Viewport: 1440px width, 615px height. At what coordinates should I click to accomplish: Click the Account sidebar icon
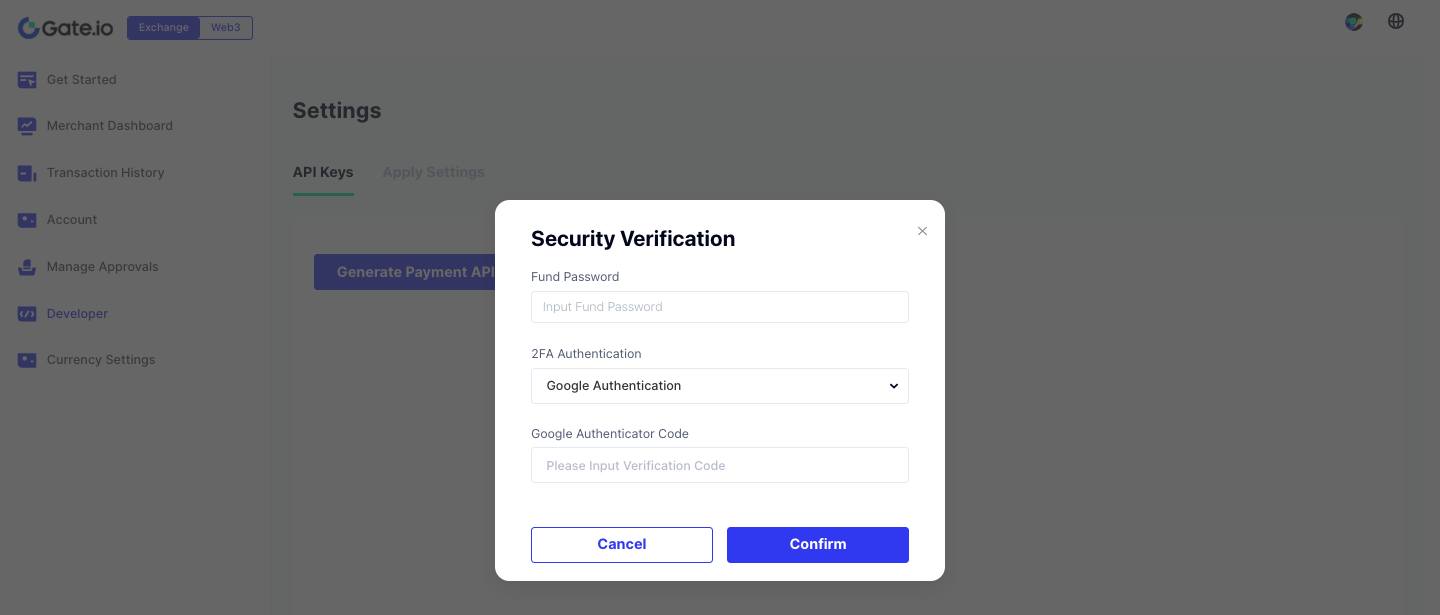[x=27, y=220]
